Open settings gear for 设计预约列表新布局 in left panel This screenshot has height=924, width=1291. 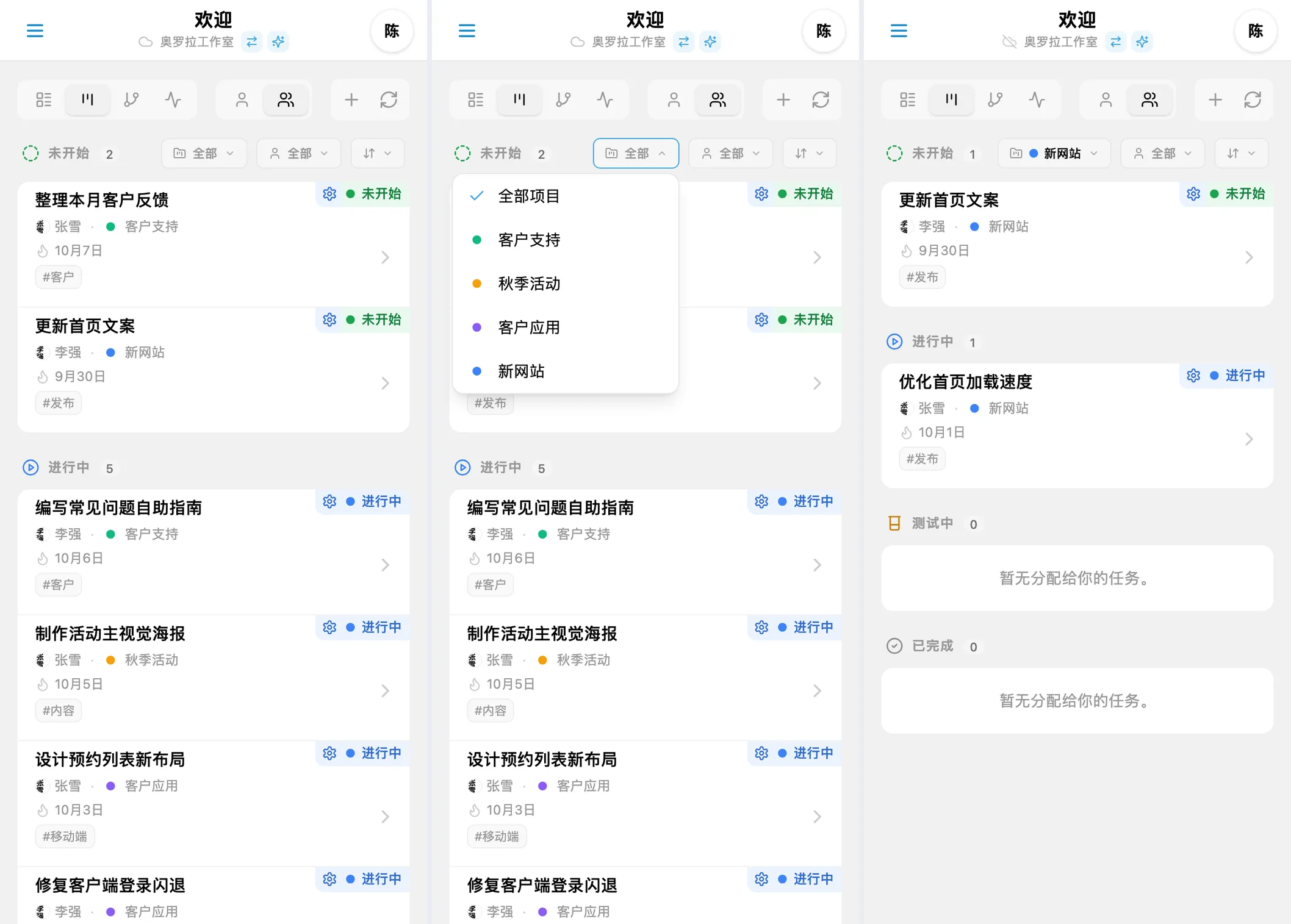coord(329,753)
